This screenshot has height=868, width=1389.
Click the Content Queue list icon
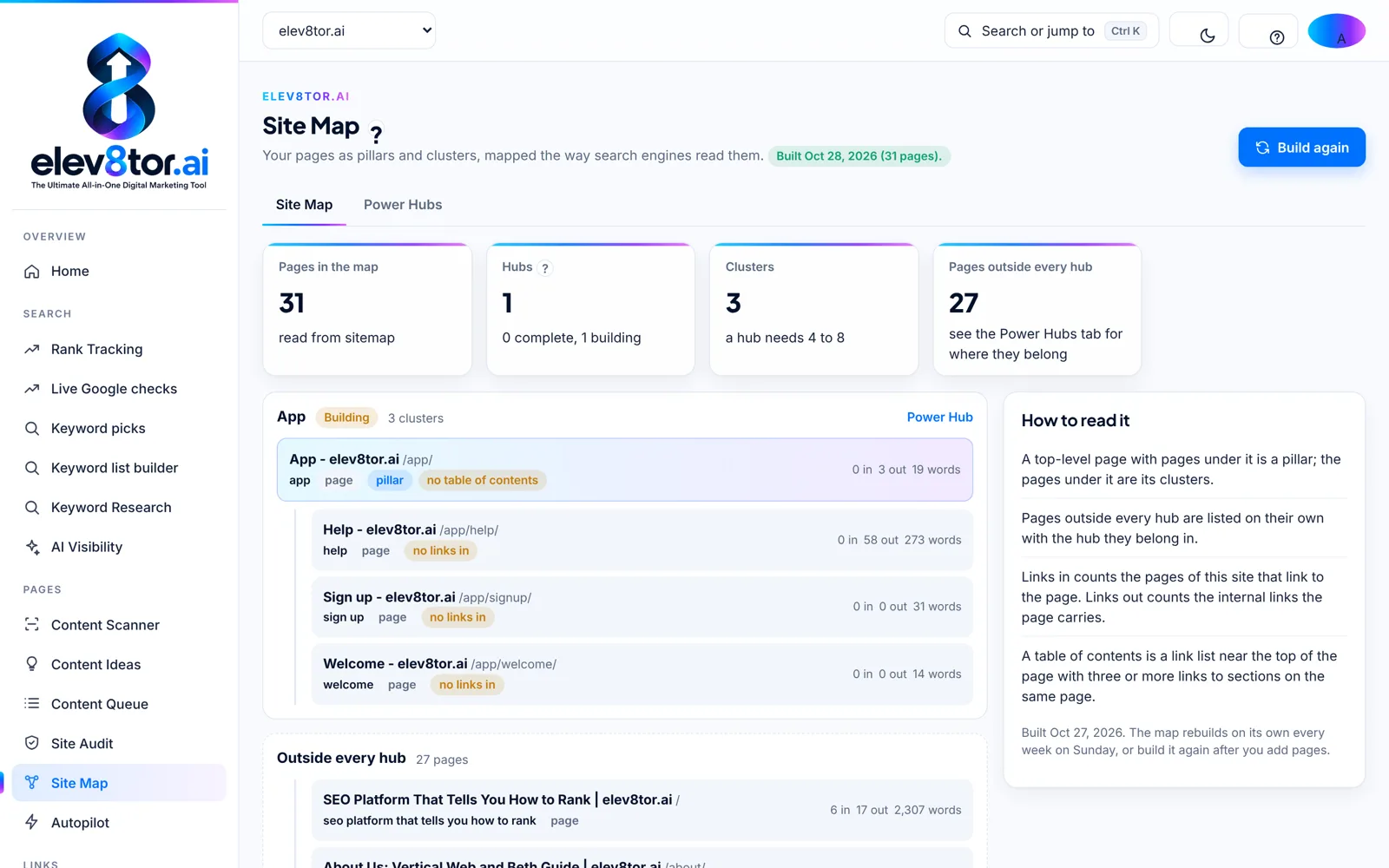click(x=32, y=704)
